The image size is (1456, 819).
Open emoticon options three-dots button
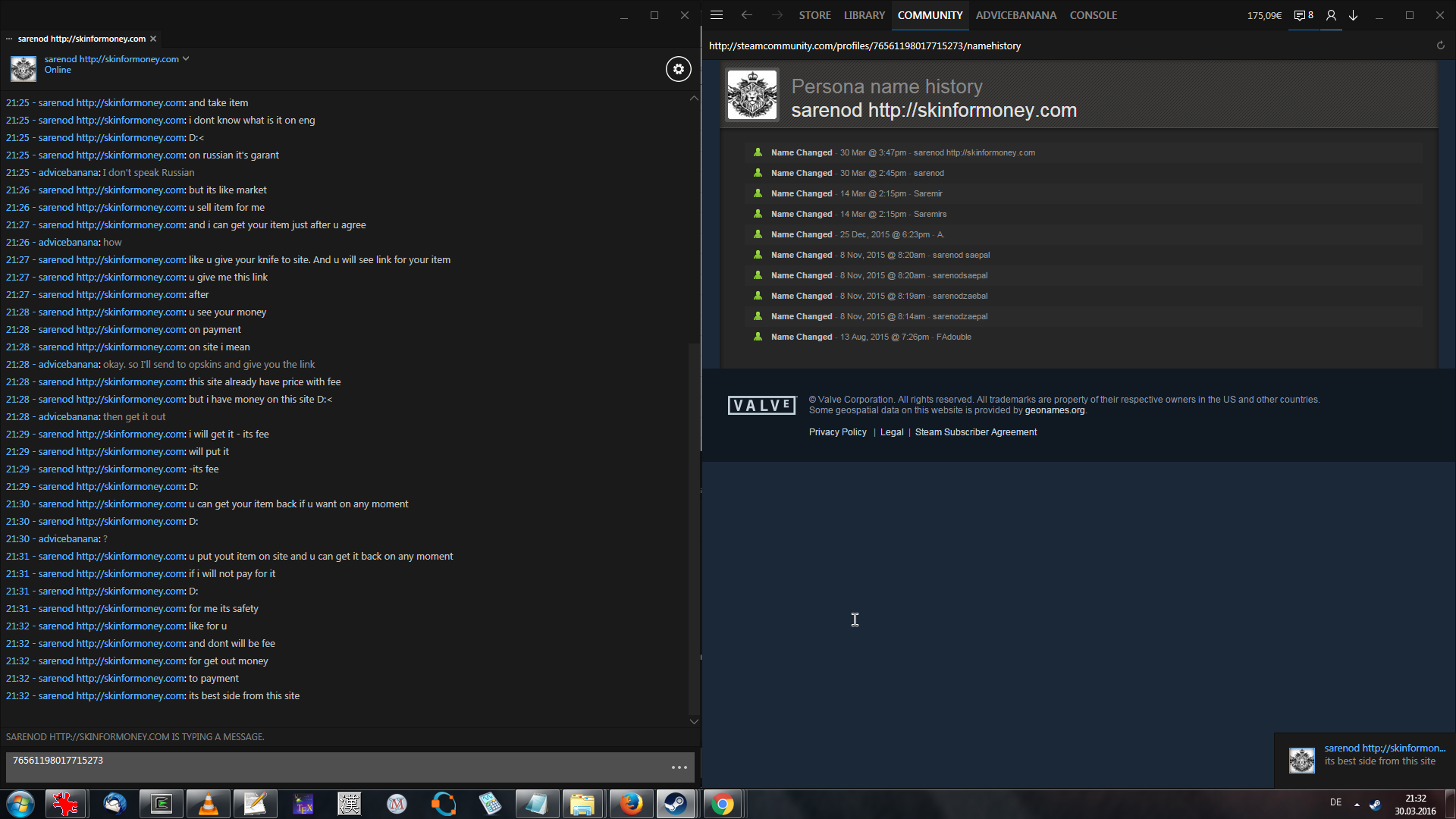tap(679, 767)
